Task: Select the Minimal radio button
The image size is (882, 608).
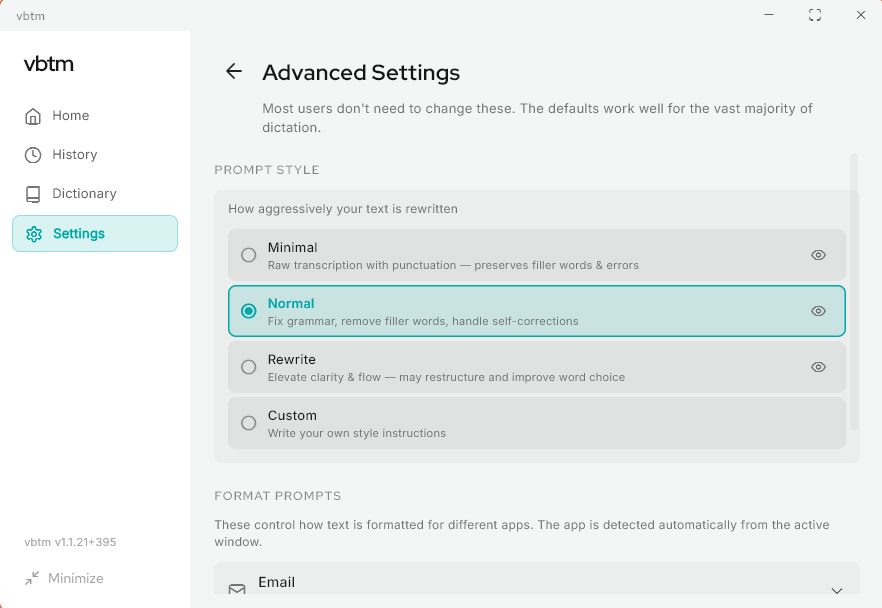Action: pyautogui.click(x=249, y=255)
